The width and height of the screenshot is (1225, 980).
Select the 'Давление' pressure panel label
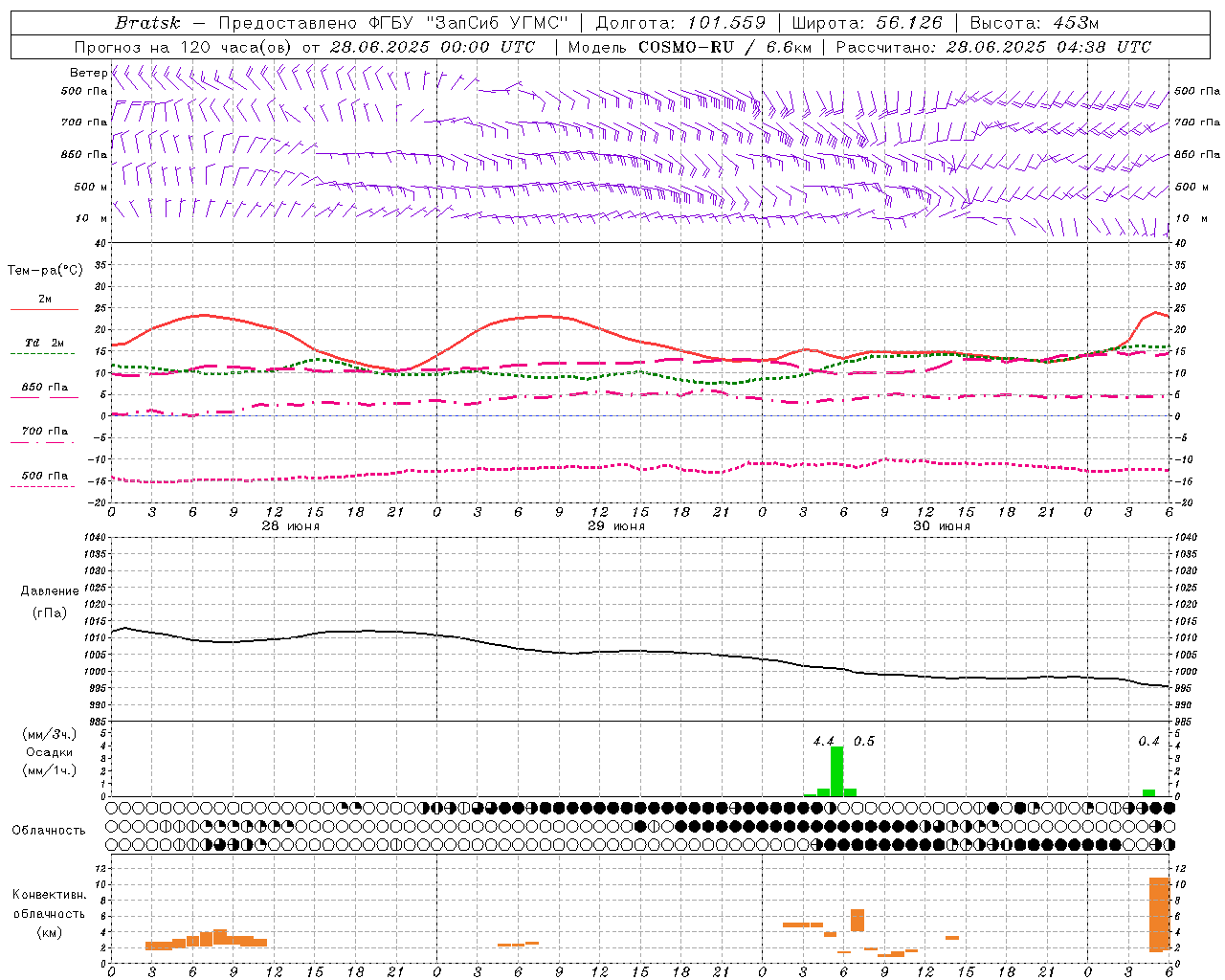point(50,591)
